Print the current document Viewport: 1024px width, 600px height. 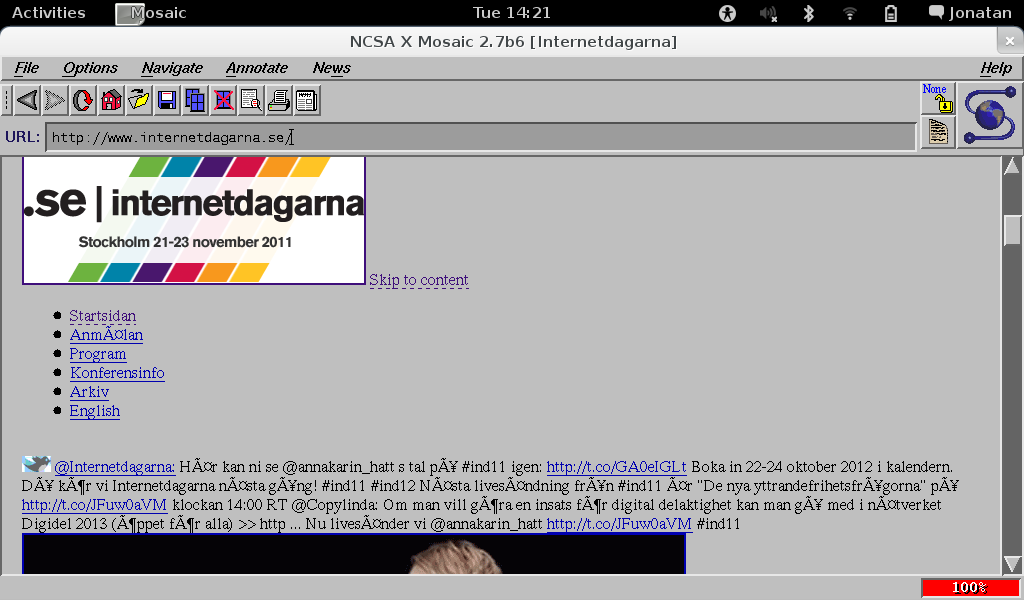[280, 101]
